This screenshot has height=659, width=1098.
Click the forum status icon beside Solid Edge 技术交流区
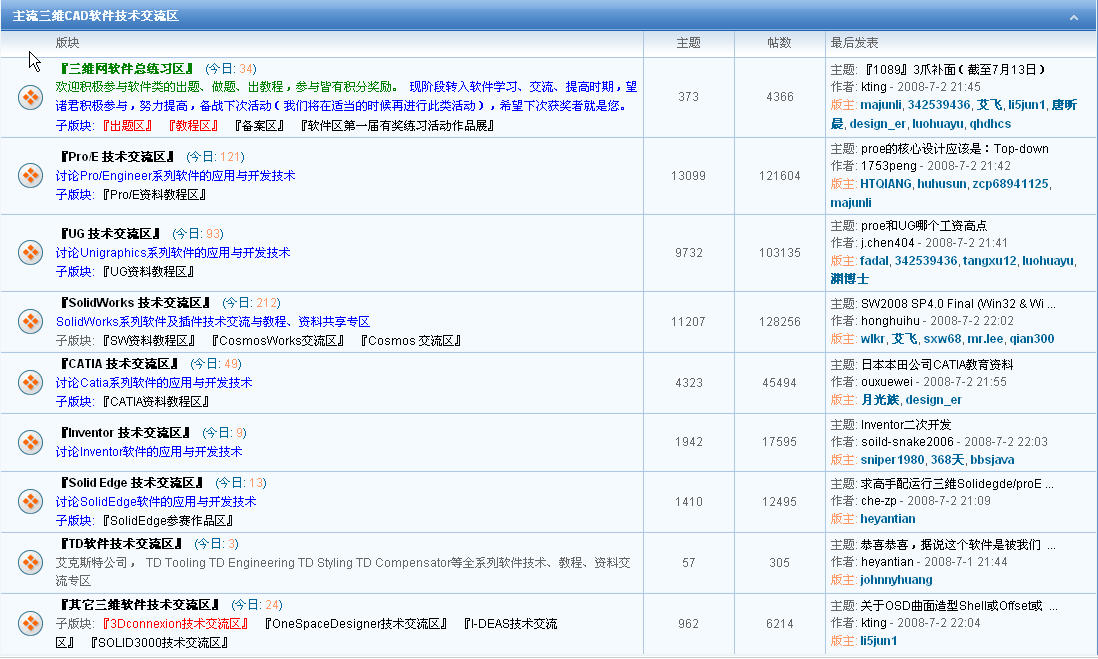[x=30, y=501]
